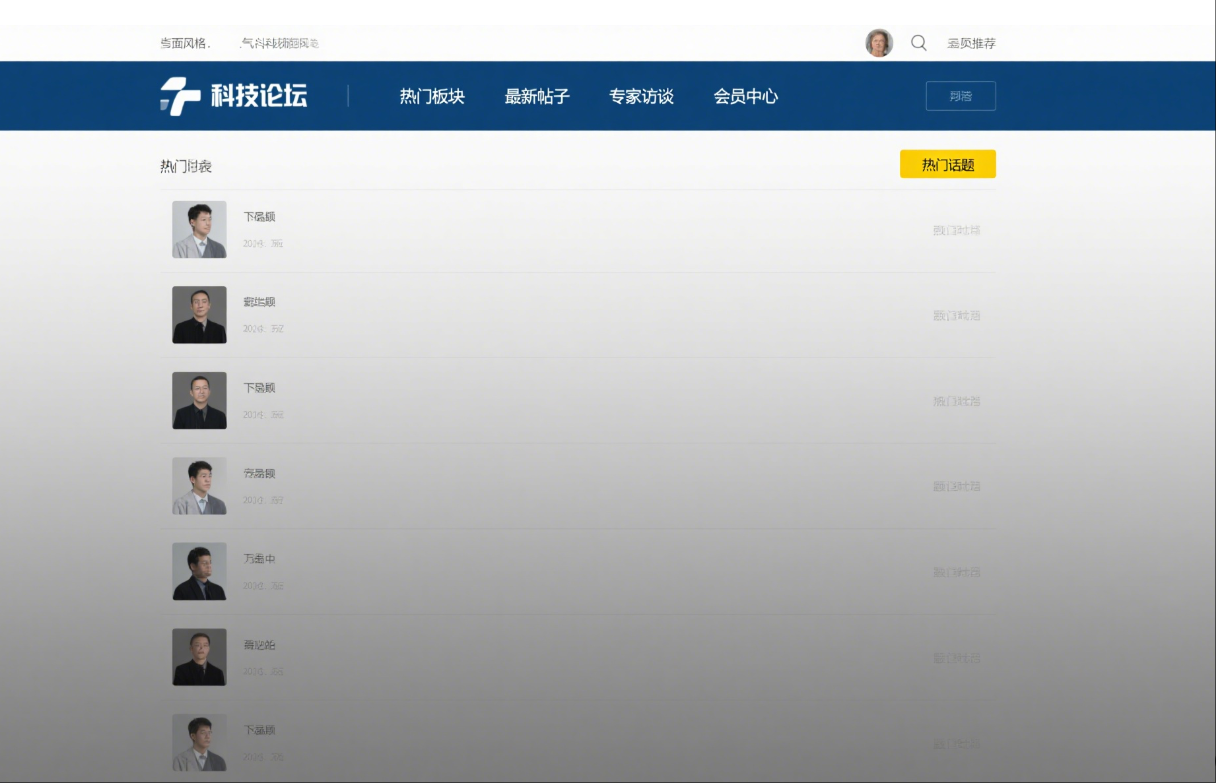Click the first link in the top-left header

[184, 43]
